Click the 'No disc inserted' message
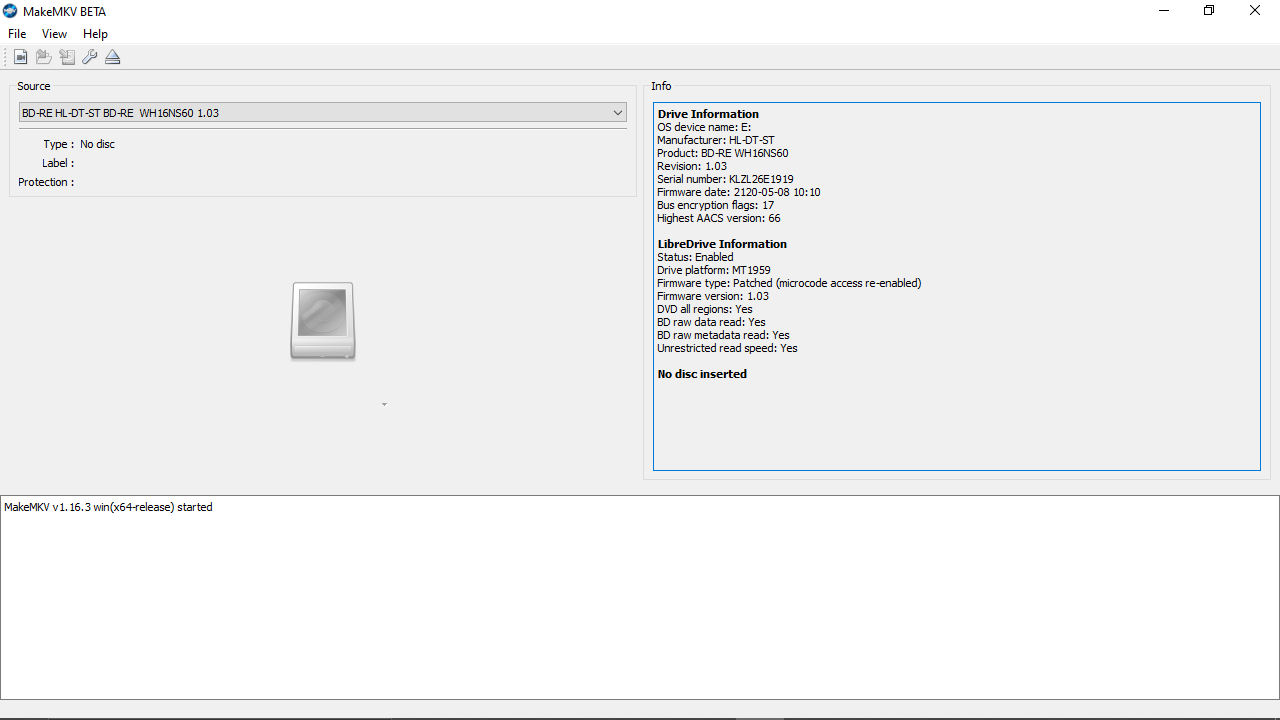 click(702, 374)
